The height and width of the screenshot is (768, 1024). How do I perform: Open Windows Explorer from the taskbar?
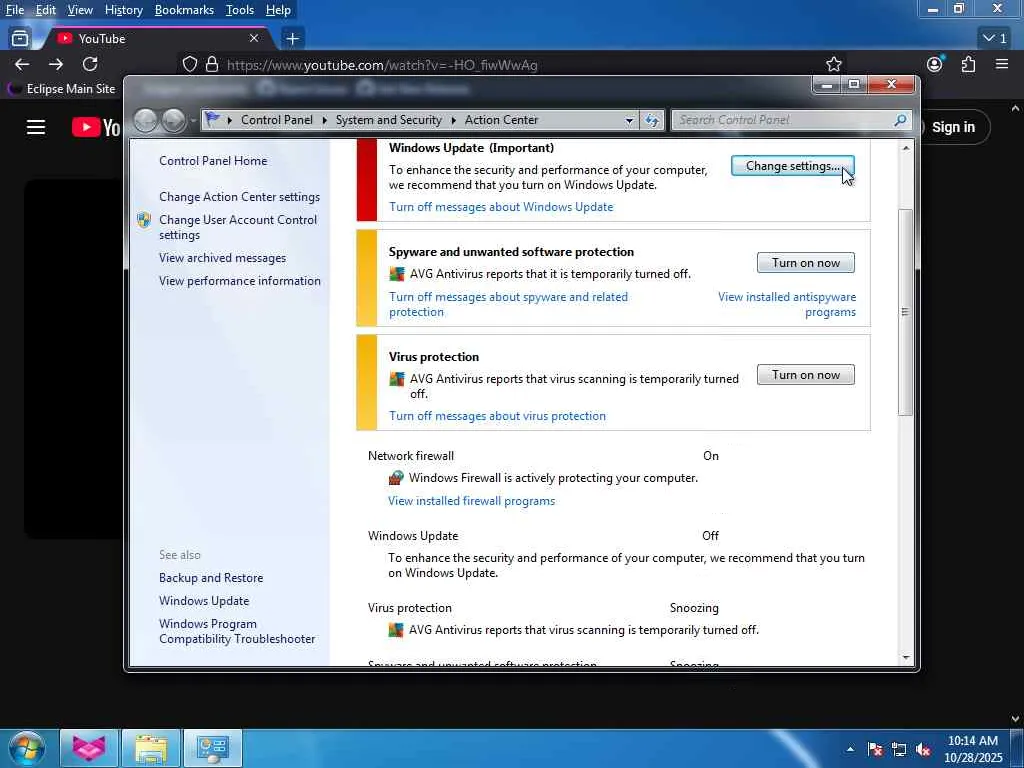tap(151, 748)
